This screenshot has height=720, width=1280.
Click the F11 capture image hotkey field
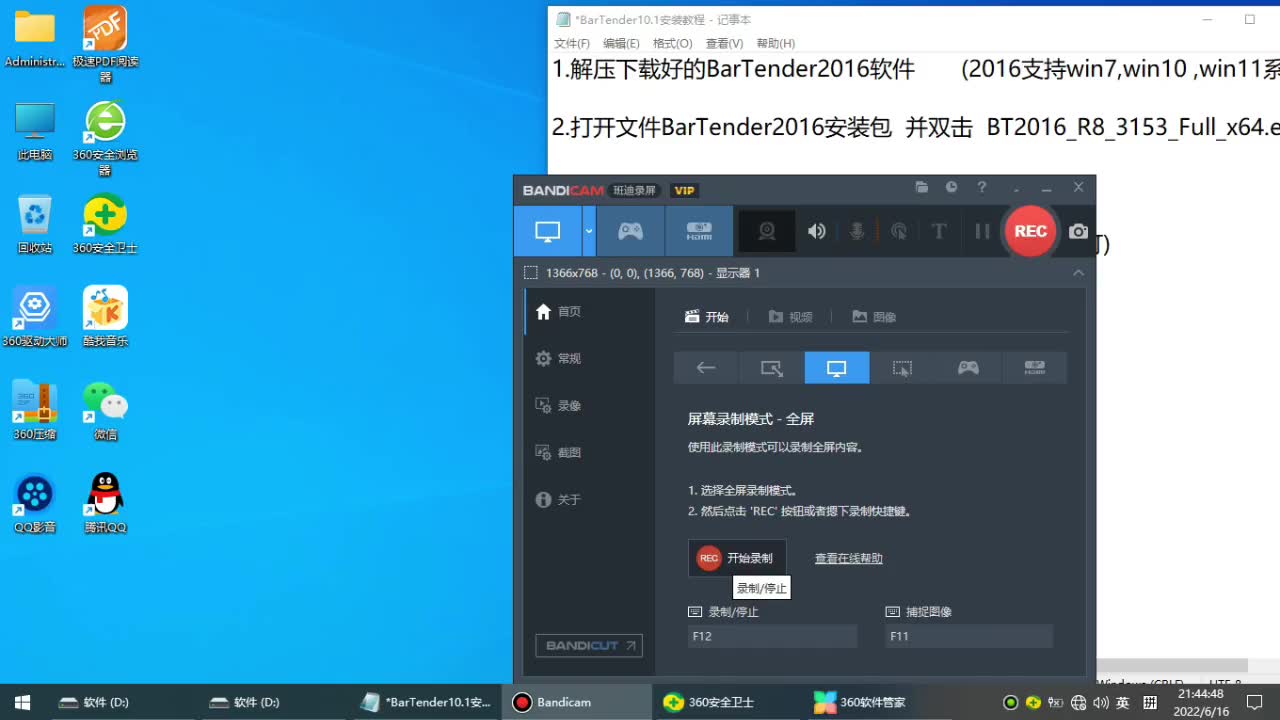tap(969, 636)
